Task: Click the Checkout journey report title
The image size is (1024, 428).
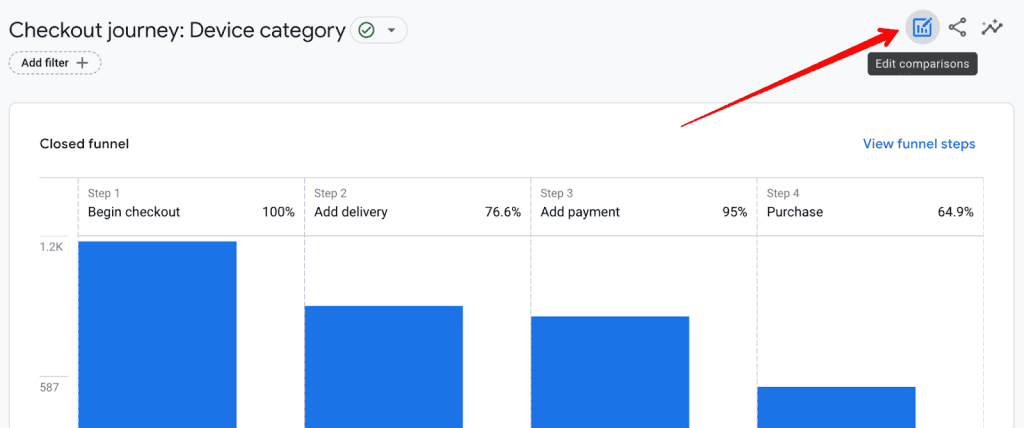Action: (177, 31)
